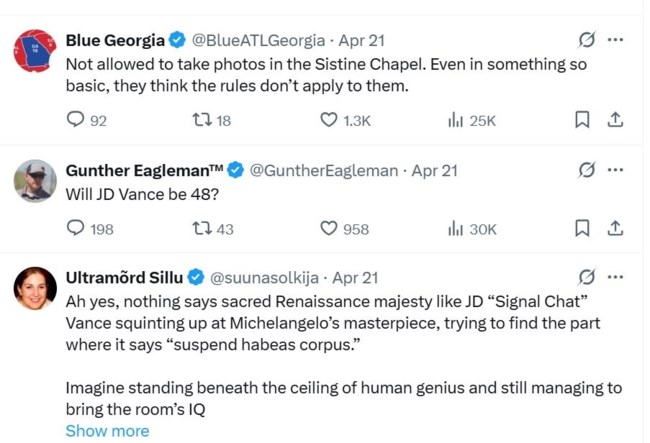
Task: Open Gunther Eagleman's profile picture
Action: pos(35,181)
